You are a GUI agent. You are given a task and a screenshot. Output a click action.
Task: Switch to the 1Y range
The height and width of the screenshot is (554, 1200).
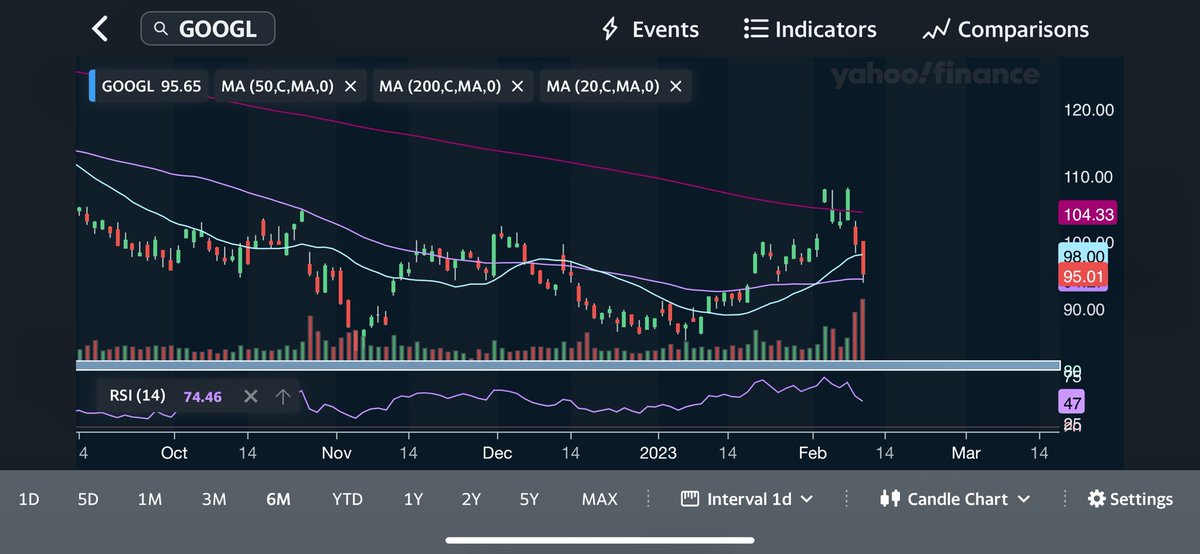(x=413, y=499)
